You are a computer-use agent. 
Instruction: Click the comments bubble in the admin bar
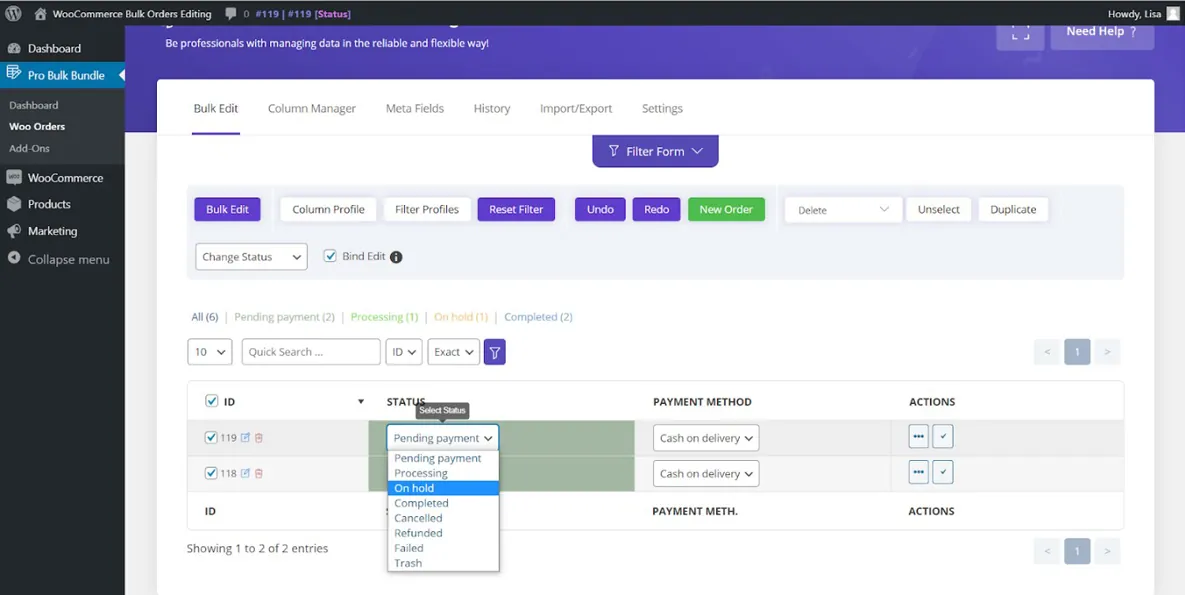coord(232,14)
